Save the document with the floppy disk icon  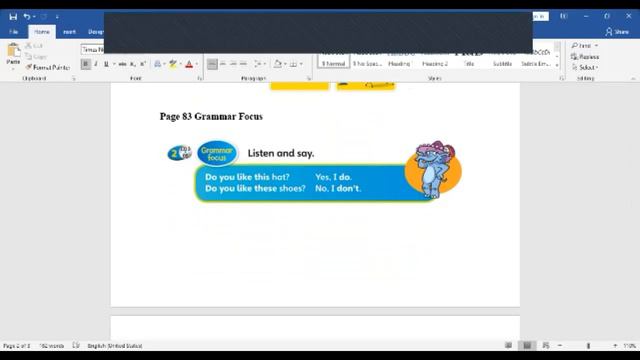coord(13,17)
